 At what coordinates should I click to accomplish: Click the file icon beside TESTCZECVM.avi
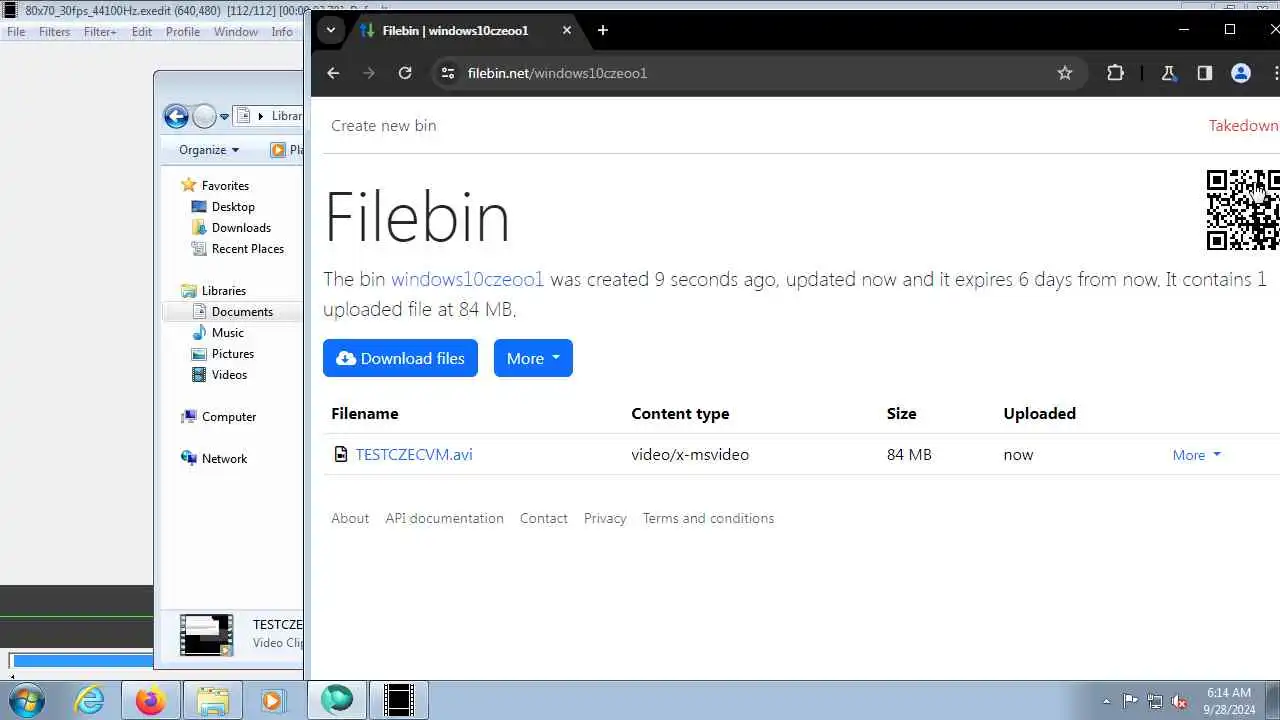[341, 454]
